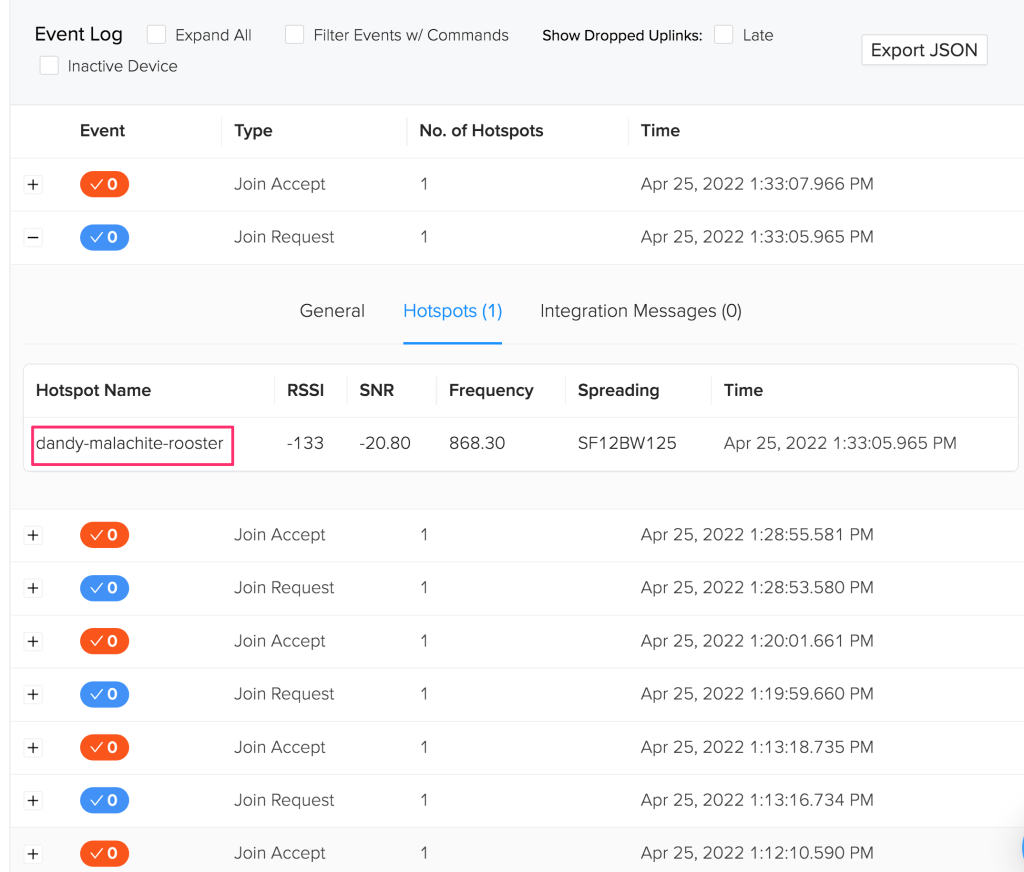
Task: Click blue badge on 1:13:16.734 PM event
Action: pyautogui.click(x=104, y=800)
